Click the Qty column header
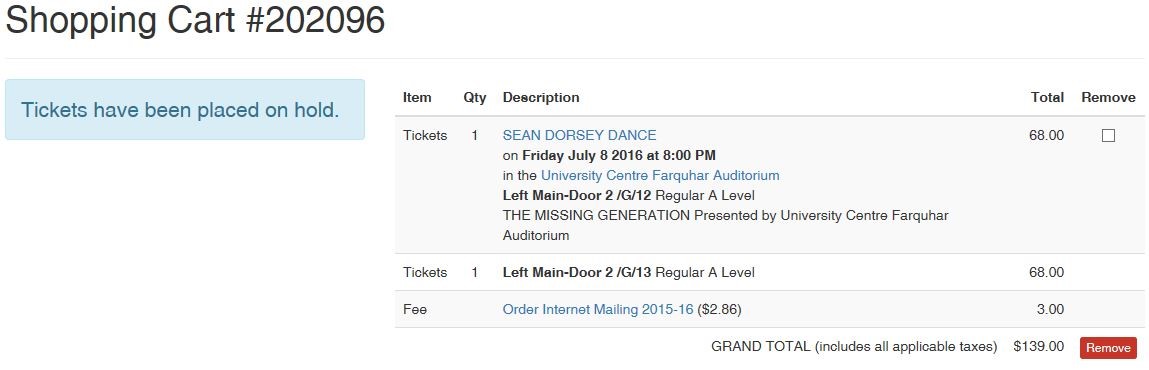This screenshot has width=1149, height=370. pyautogui.click(x=475, y=97)
